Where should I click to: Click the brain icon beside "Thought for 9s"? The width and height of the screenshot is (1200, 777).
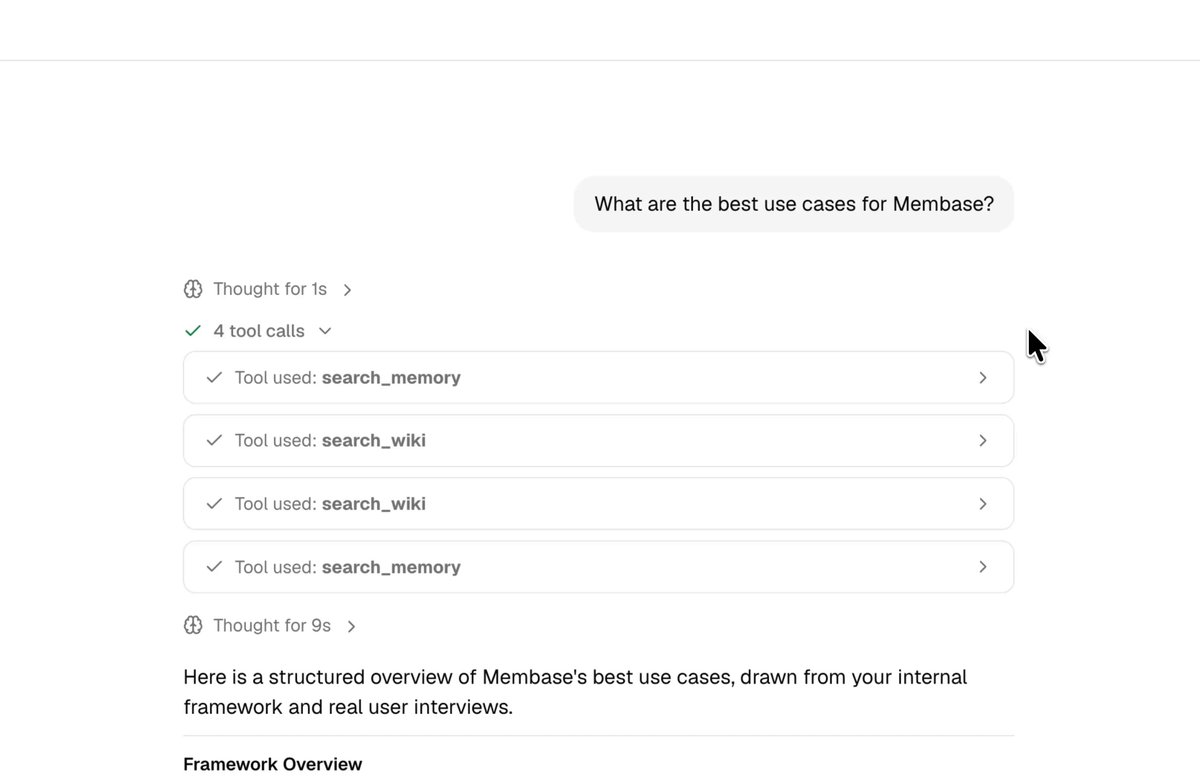pyautogui.click(x=193, y=625)
